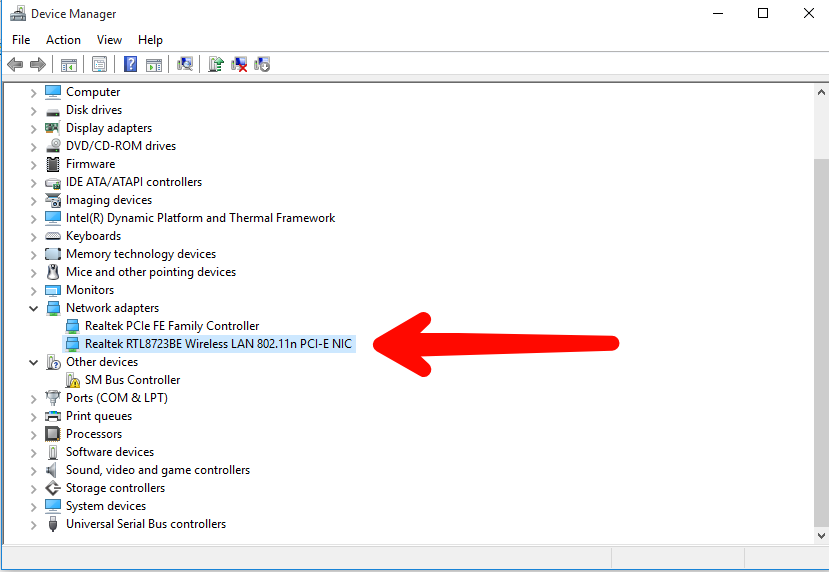
Task: Minimize the Device Manager window
Action: tap(717, 13)
